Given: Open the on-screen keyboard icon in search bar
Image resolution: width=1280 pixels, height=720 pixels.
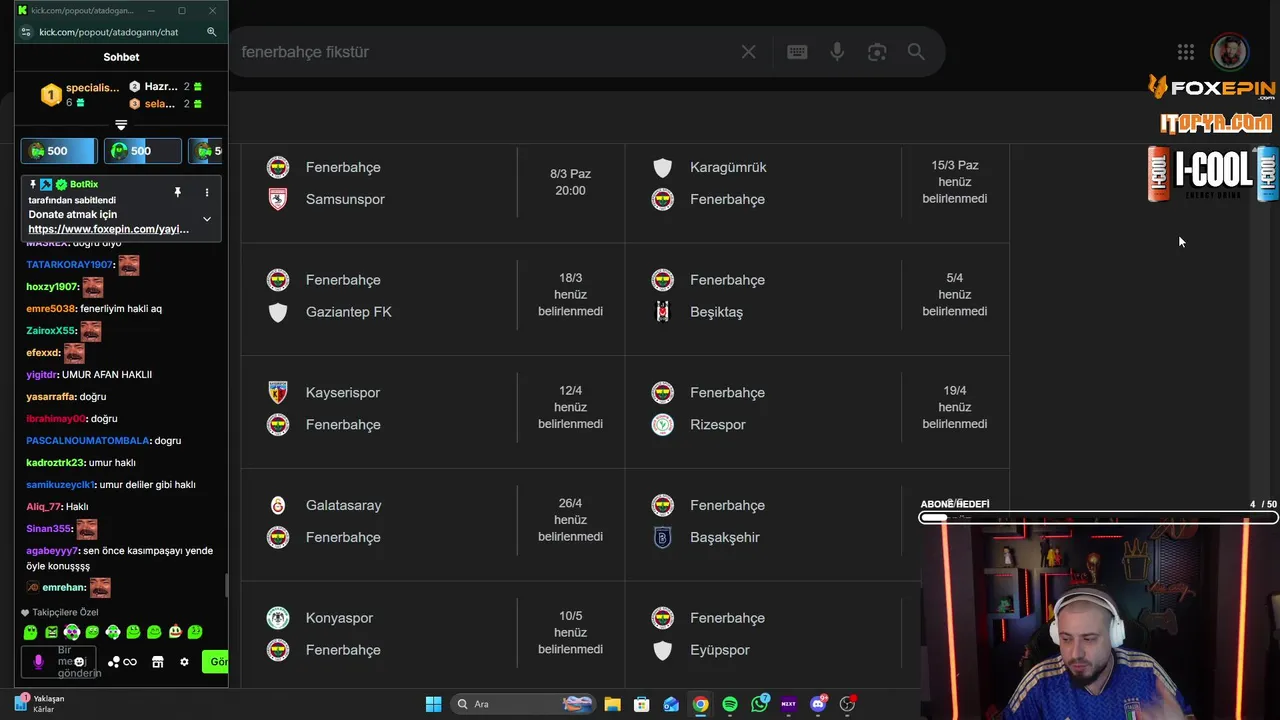Looking at the screenshot, I should point(797,52).
